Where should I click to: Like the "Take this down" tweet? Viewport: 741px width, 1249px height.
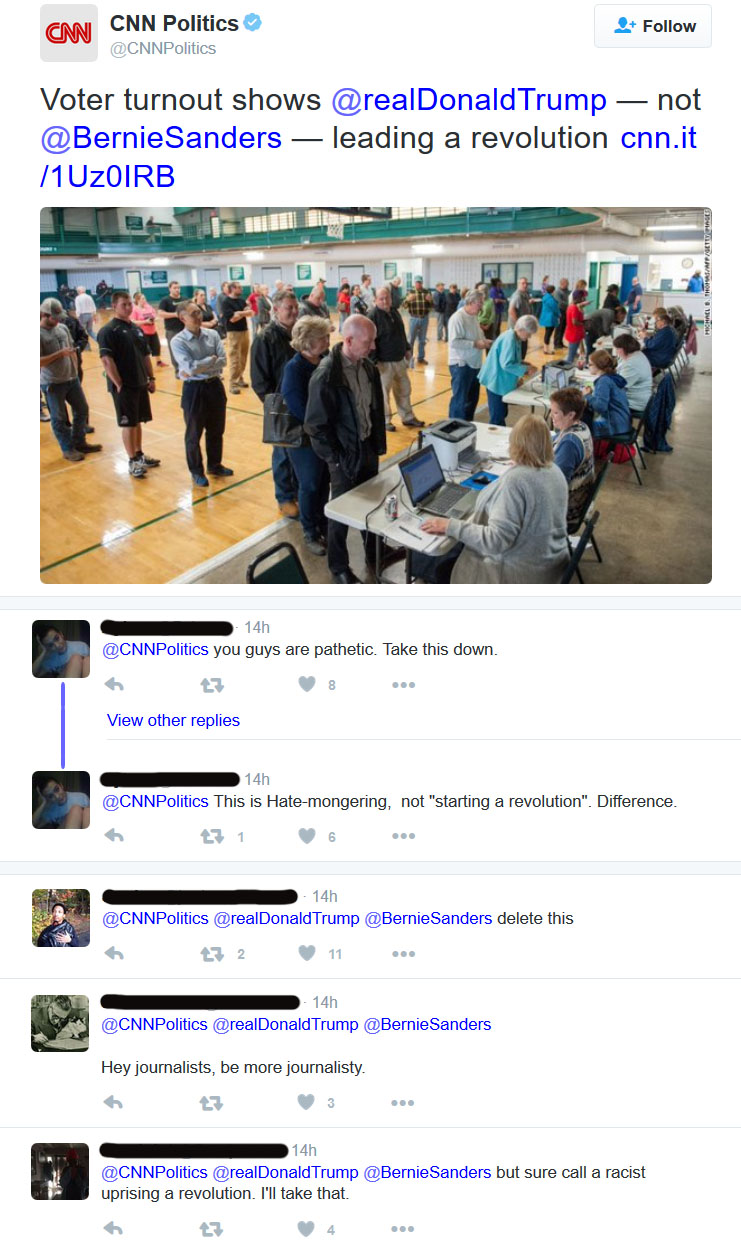pyautogui.click(x=307, y=685)
